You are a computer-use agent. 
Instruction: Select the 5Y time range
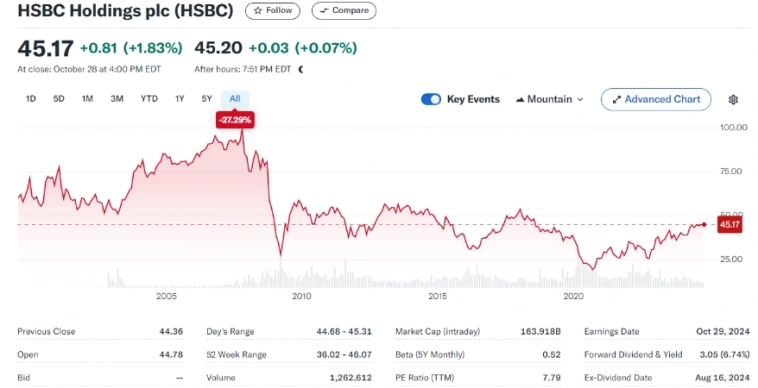point(206,99)
